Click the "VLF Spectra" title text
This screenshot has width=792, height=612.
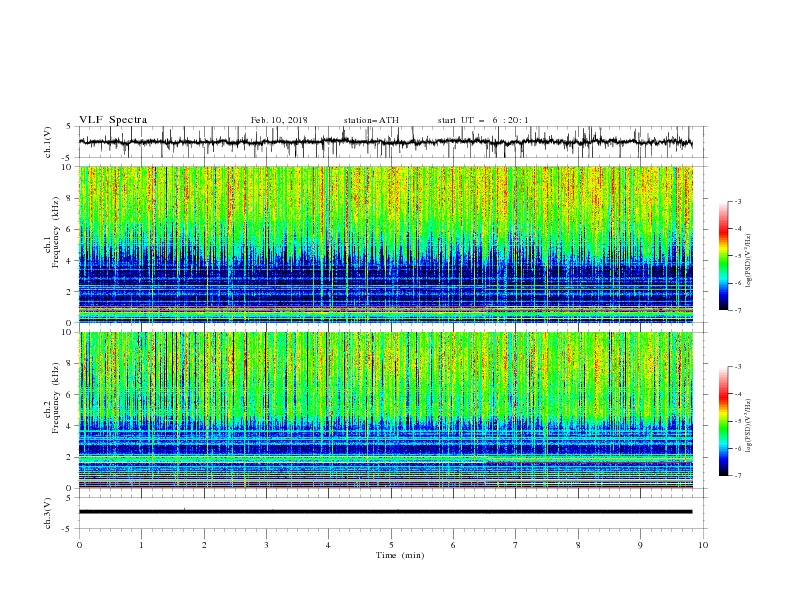click(113, 120)
